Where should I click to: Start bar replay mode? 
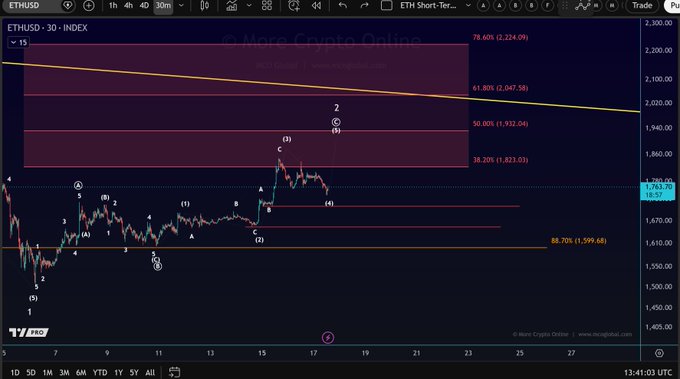pyautogui.click(x=317, y=6)
